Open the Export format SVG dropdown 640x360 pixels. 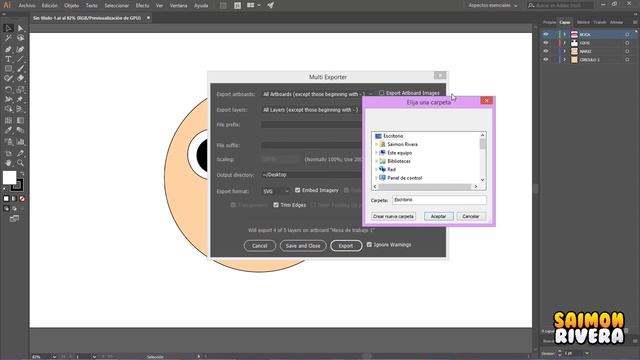pyautogui.click(x=276, y=191)
